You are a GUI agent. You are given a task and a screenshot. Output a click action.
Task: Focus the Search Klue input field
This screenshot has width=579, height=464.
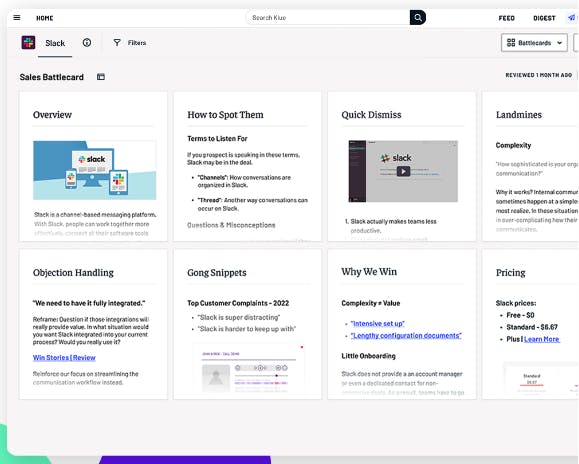point(328,17)
